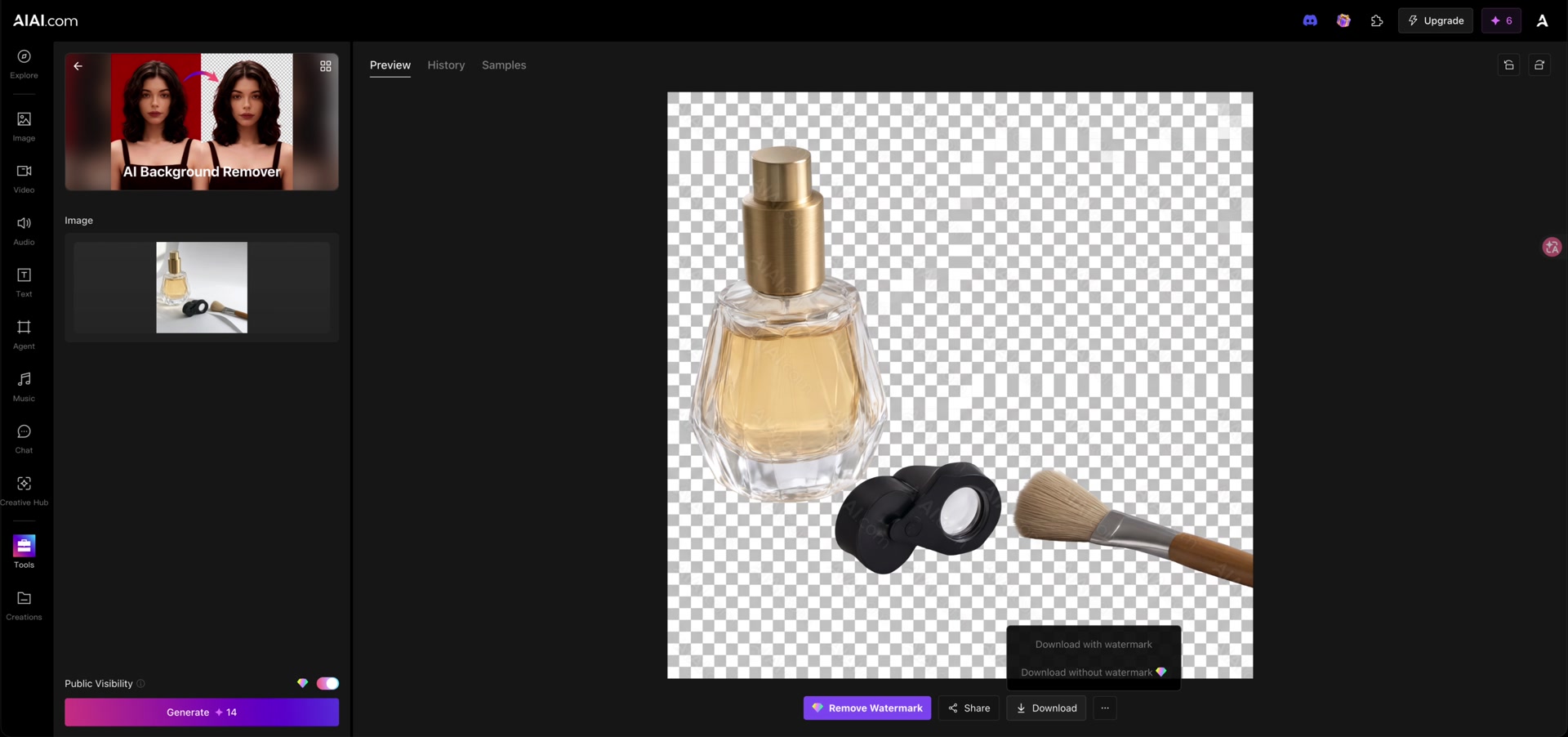Click the Generate button
Viewport: 1568px width, 737px height.
(202, 712)
